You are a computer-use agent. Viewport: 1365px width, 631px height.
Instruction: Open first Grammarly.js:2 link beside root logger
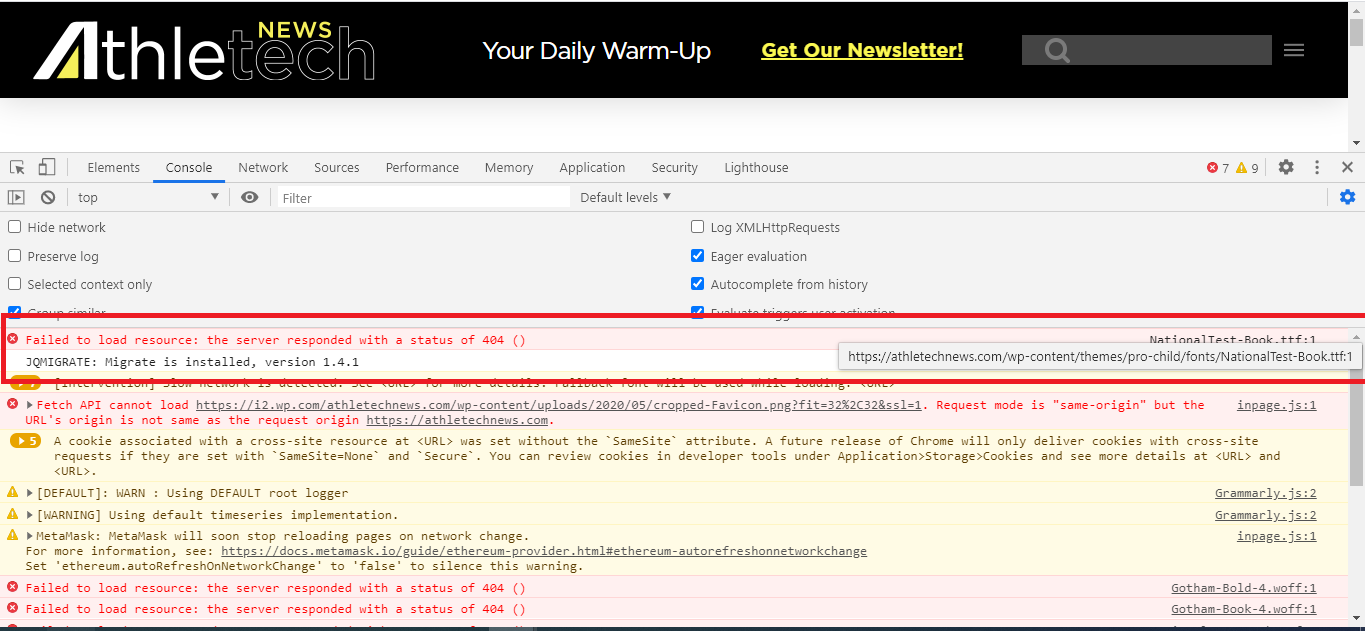[x=1266, y=493]
